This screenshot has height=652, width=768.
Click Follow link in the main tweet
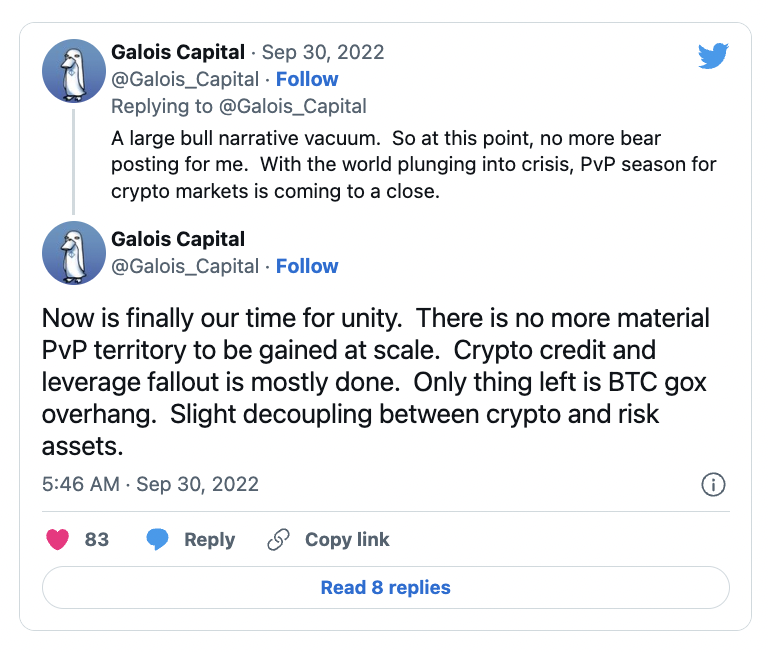[x=307, y=266]
